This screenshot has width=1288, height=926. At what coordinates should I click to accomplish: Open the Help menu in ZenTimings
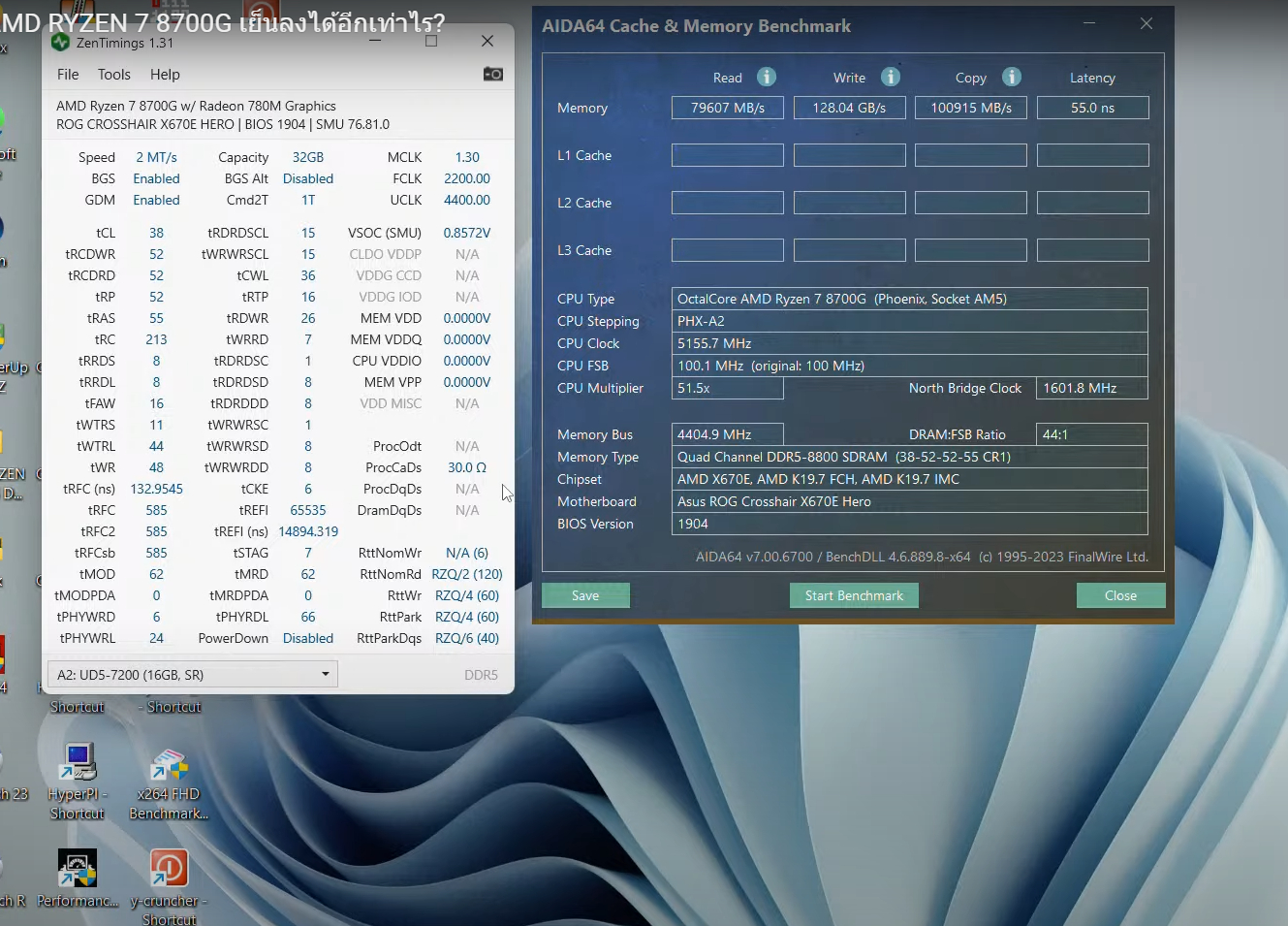(165, 75)
